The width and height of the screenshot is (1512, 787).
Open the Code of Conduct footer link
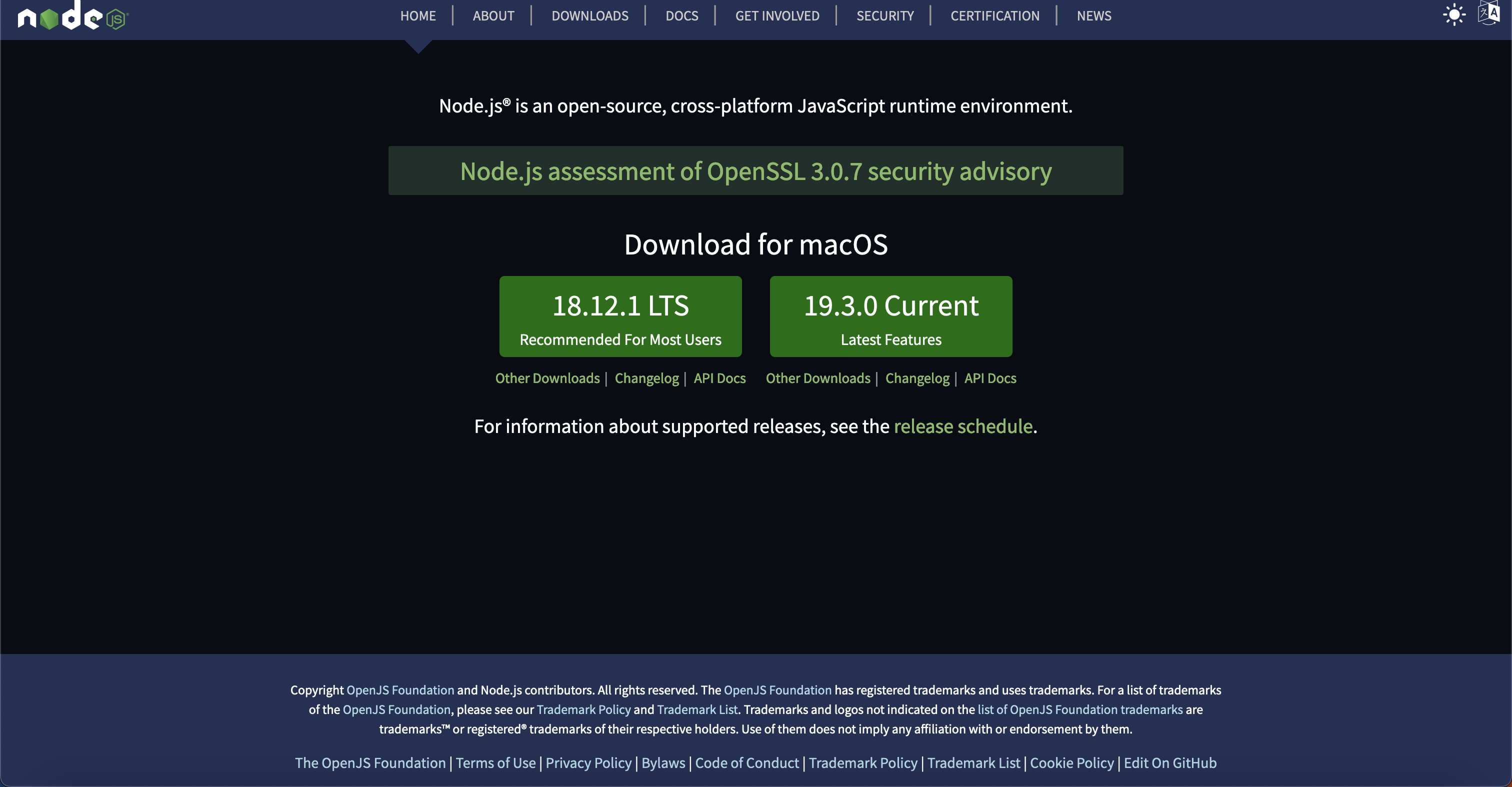pyautogui.click(x=746, y=763)
